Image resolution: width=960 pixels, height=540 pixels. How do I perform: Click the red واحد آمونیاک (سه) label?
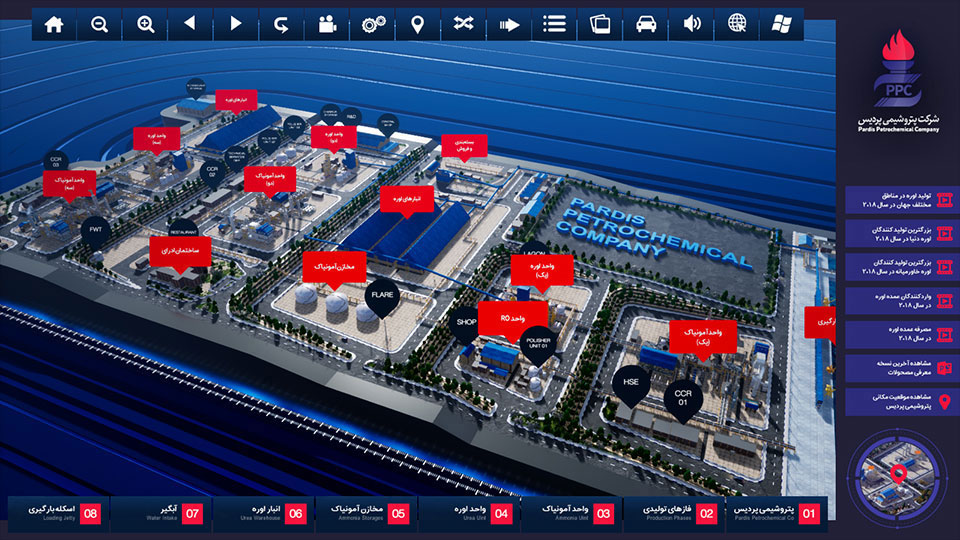tap(70, 184)
